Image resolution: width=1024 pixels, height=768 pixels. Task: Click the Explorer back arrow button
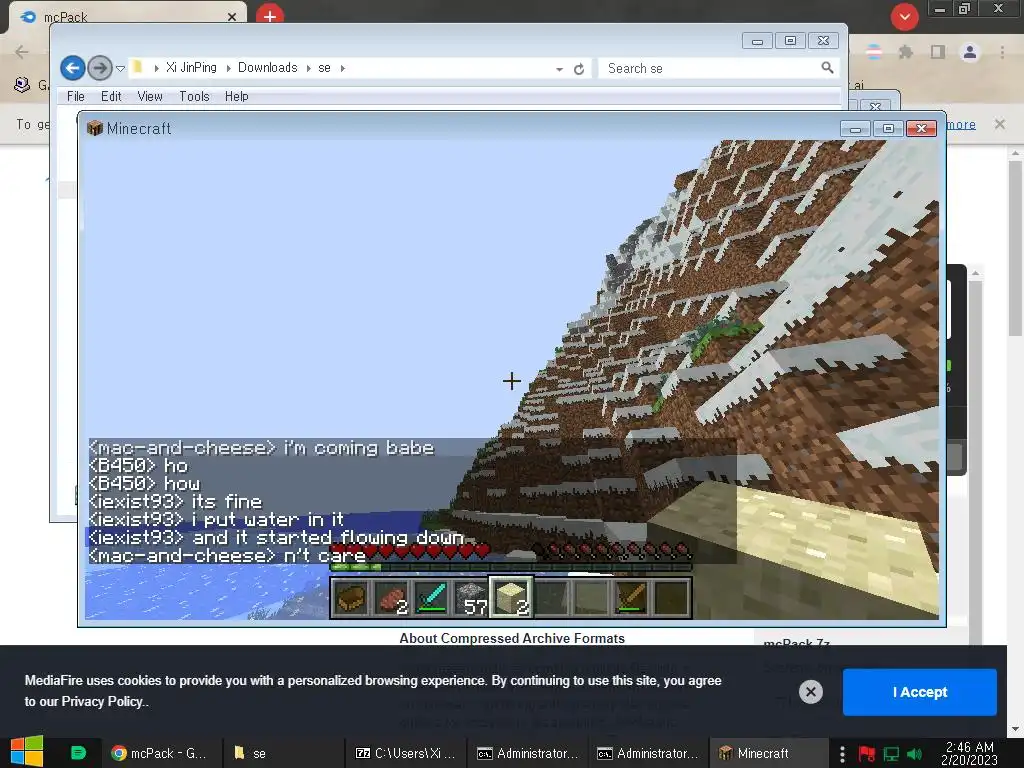[72, 68]
